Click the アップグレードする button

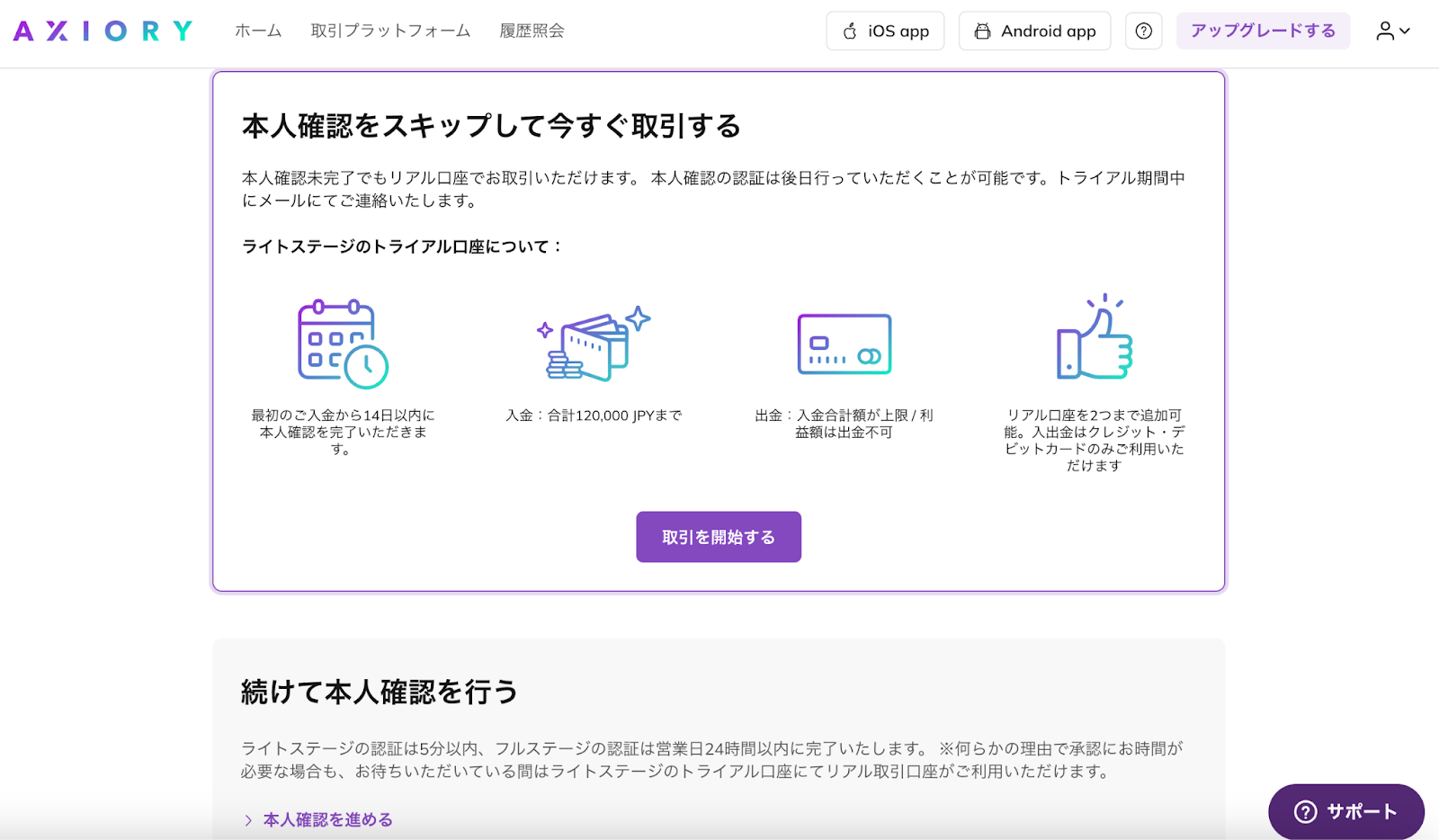pyautogui.click(x=1263, y=31)
